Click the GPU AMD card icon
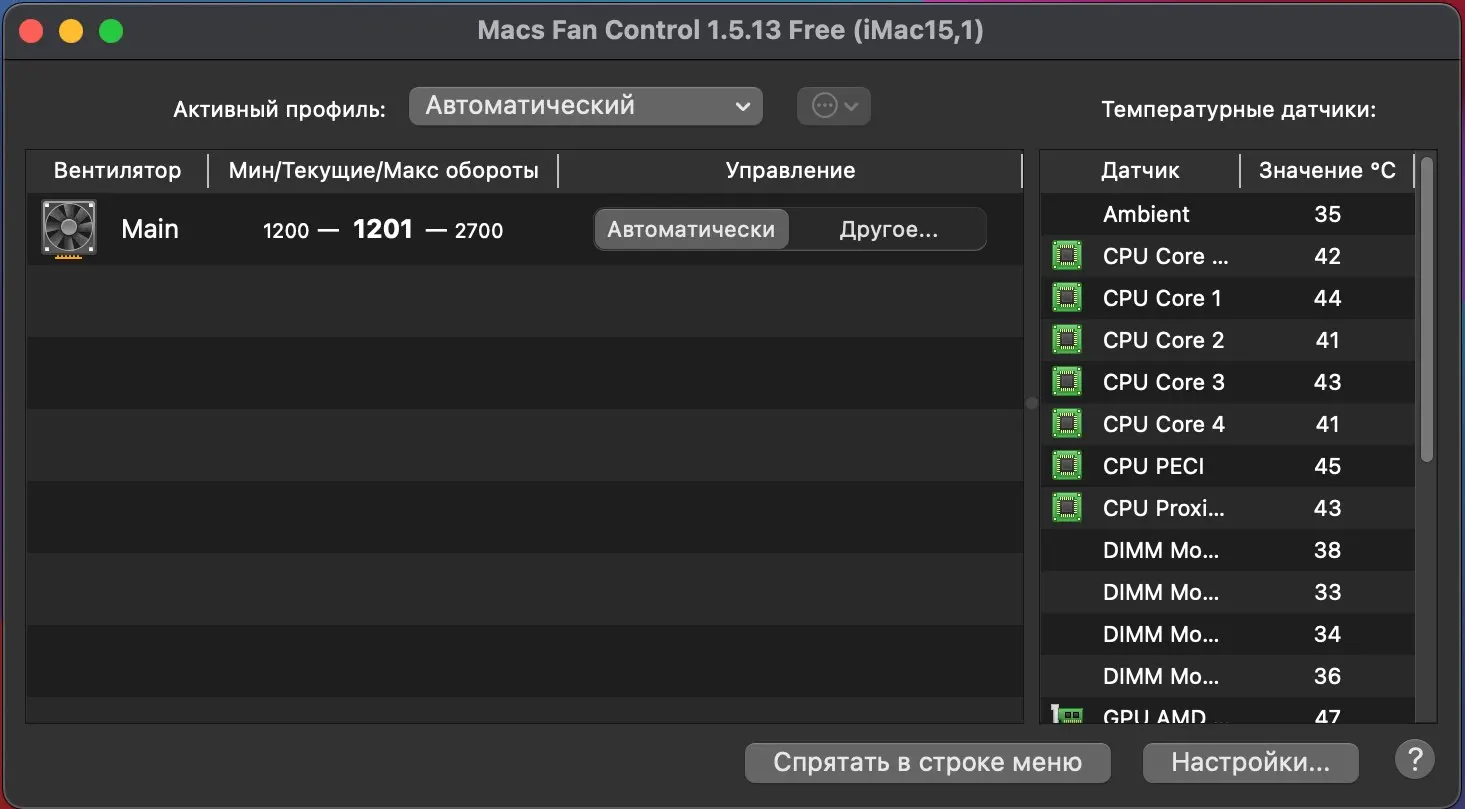 tap(1067, 715)
